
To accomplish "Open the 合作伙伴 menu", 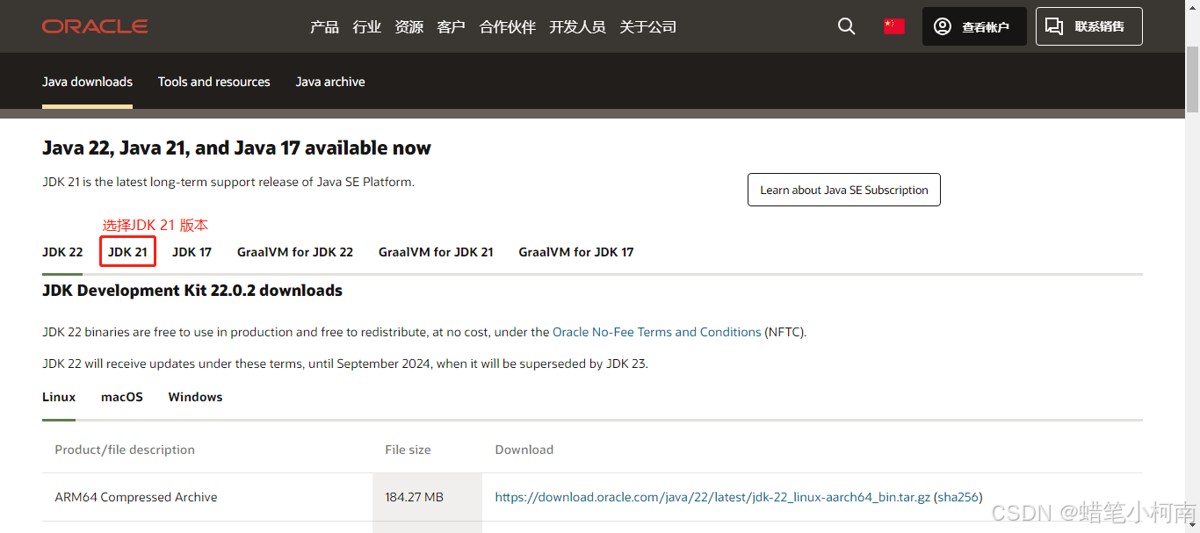I will 507,27.
